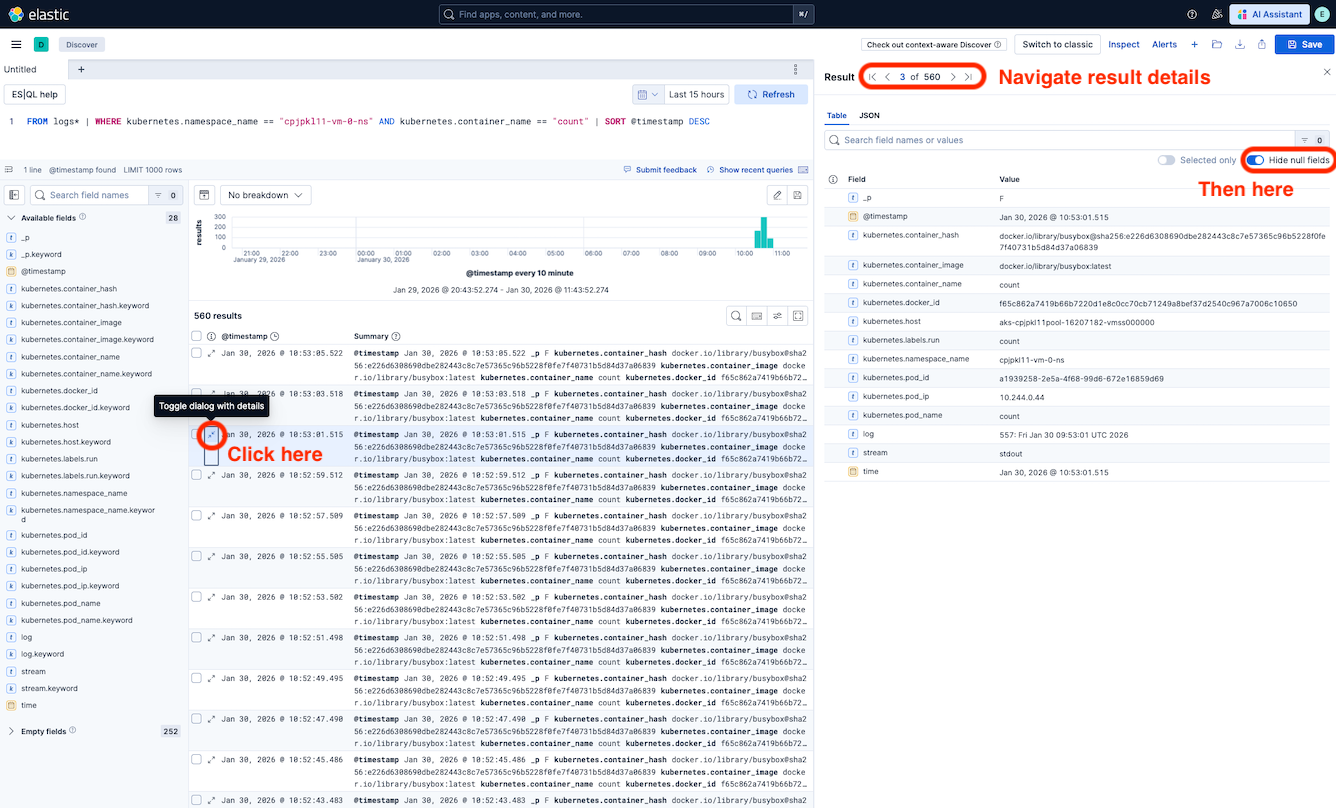
Task: Go to first result in flyout
Action: [x=872, y=77]
